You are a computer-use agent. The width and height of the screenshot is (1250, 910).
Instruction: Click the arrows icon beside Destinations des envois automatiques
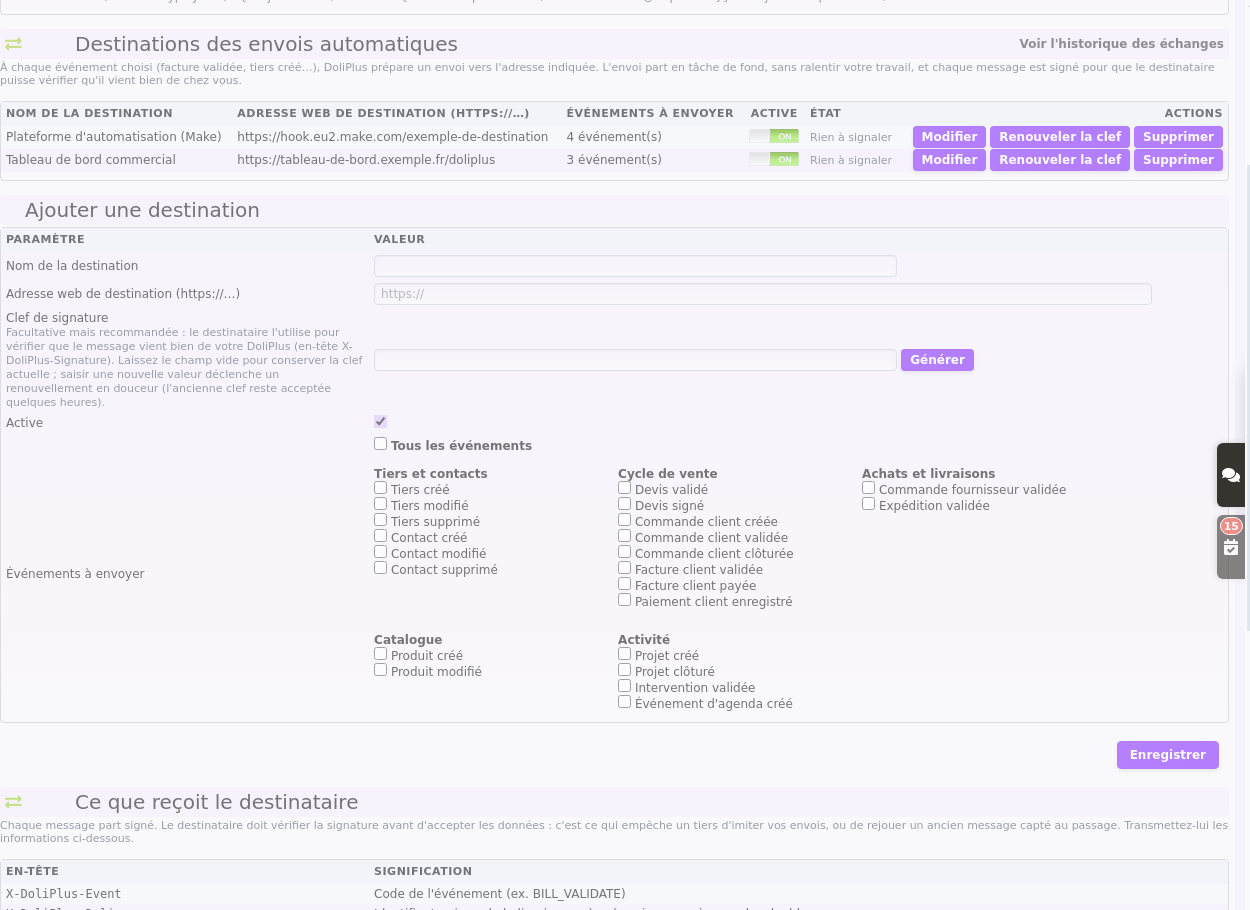click(x=13, y=44)
